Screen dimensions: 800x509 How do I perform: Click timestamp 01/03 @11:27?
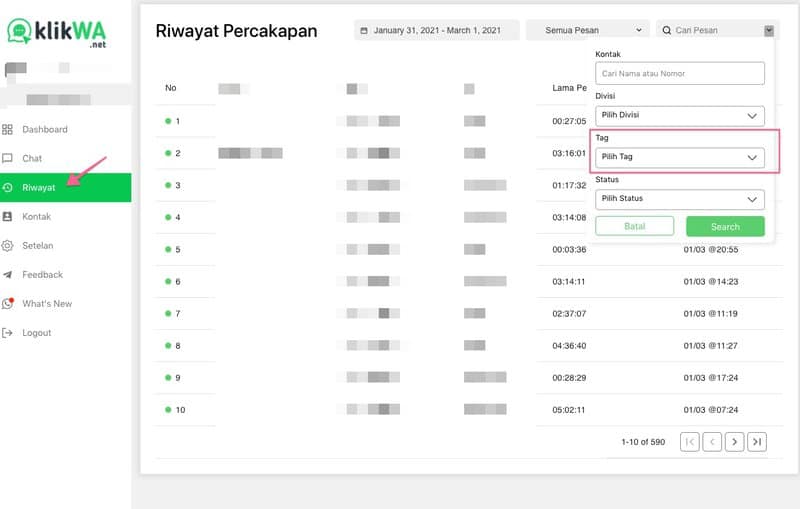tap(711, 346)
